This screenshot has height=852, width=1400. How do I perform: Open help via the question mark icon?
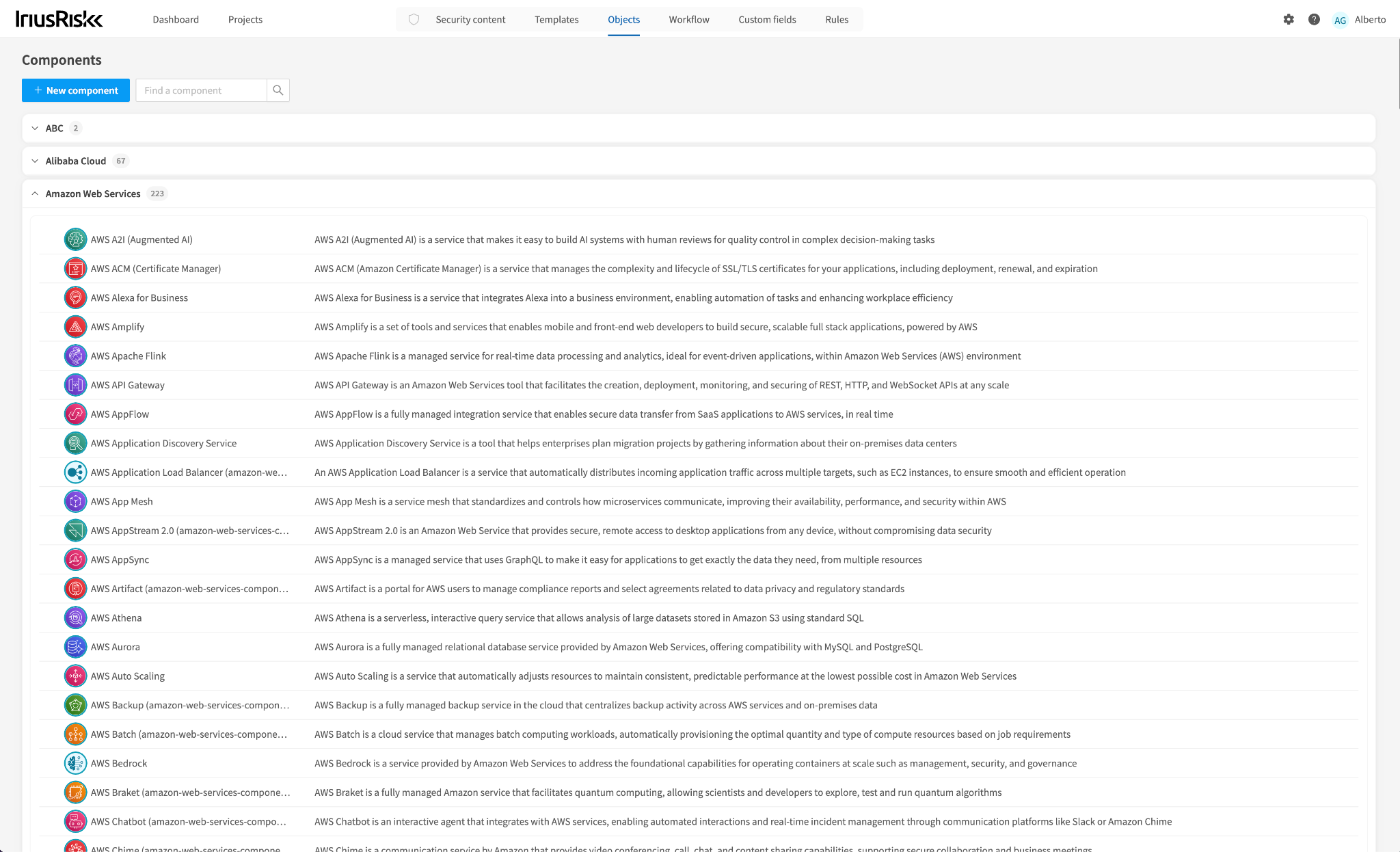click(x=1314, y=19)
